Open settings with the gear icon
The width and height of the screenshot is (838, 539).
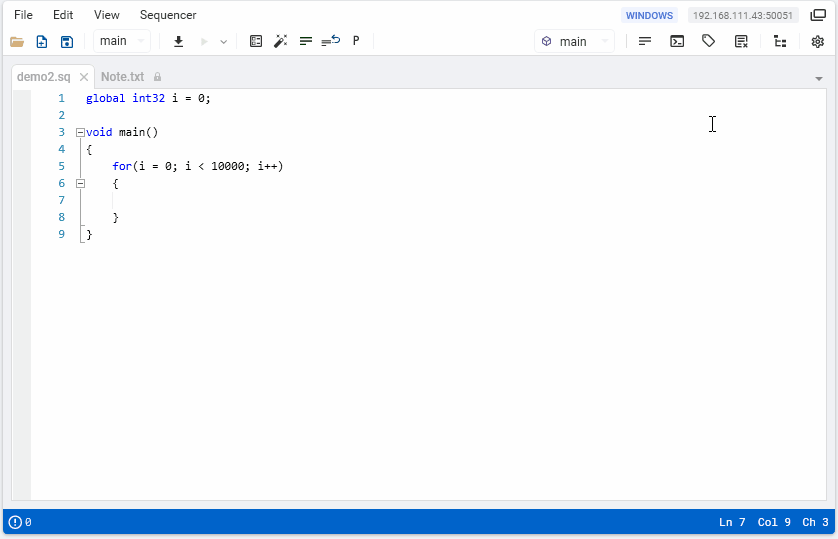tap(818, 42)
